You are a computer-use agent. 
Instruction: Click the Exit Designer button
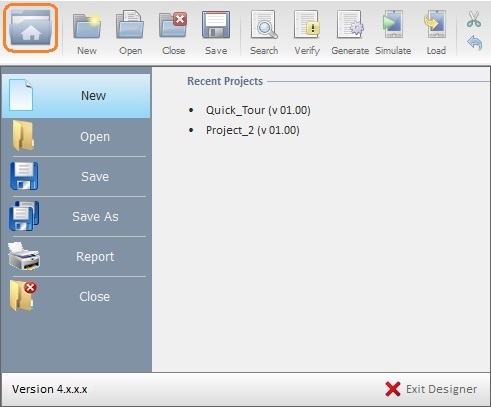click(x=431, y=389)
